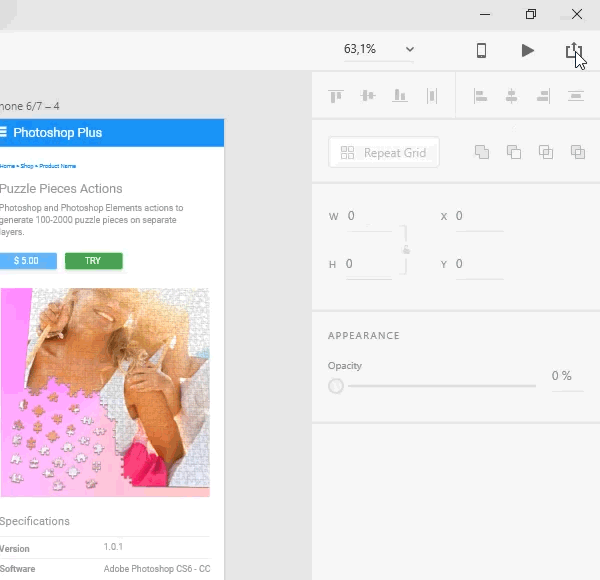
Task: Click the Distribute Horizontally icon
Action: [x=432, y=96]
